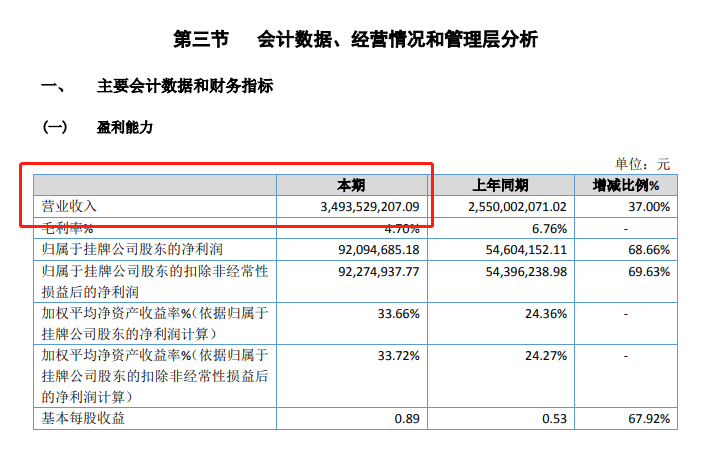Click the section title 第三节 会计数据、经营情况和管理层分析
The image size is (715, 455).
point(356,40)
